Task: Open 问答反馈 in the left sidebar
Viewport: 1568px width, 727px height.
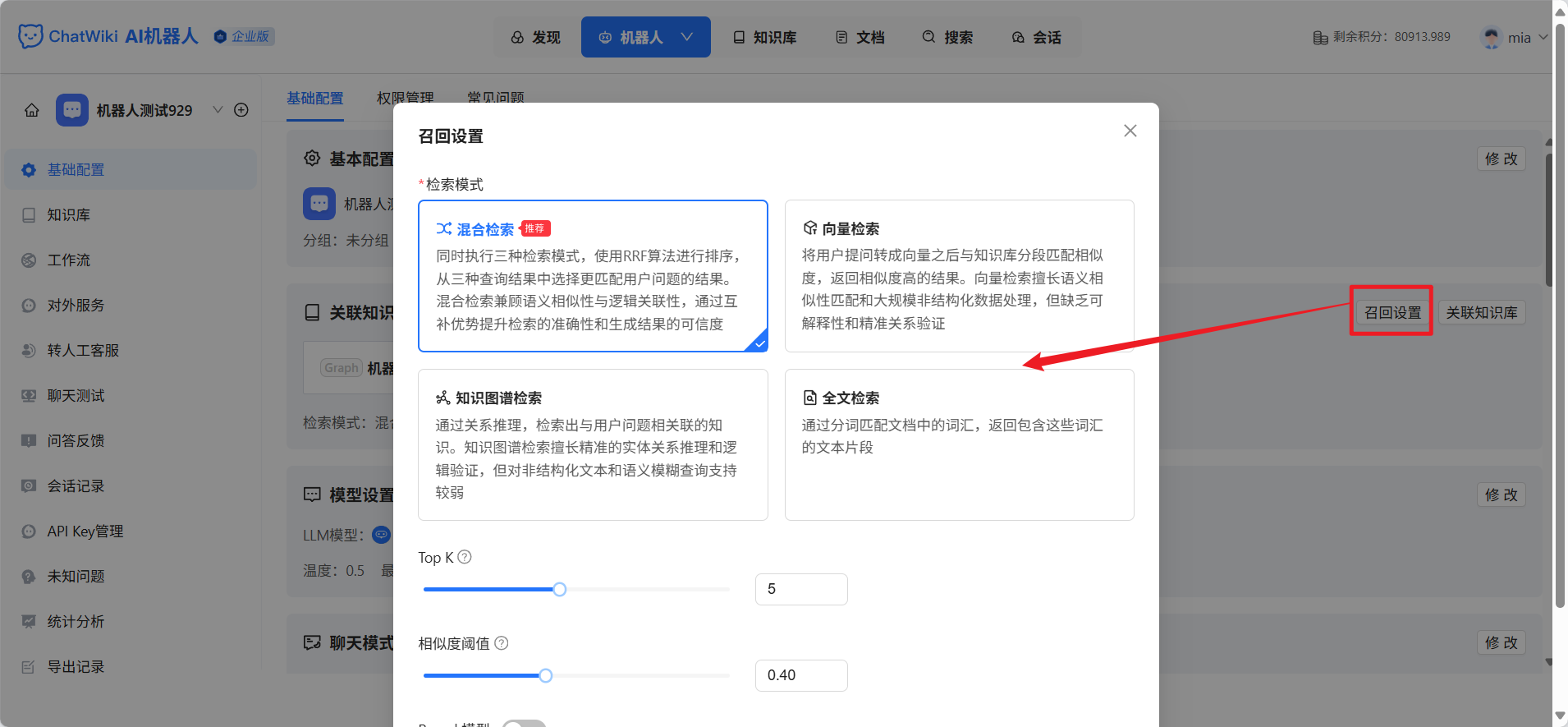Action: [x=131, y=440]
